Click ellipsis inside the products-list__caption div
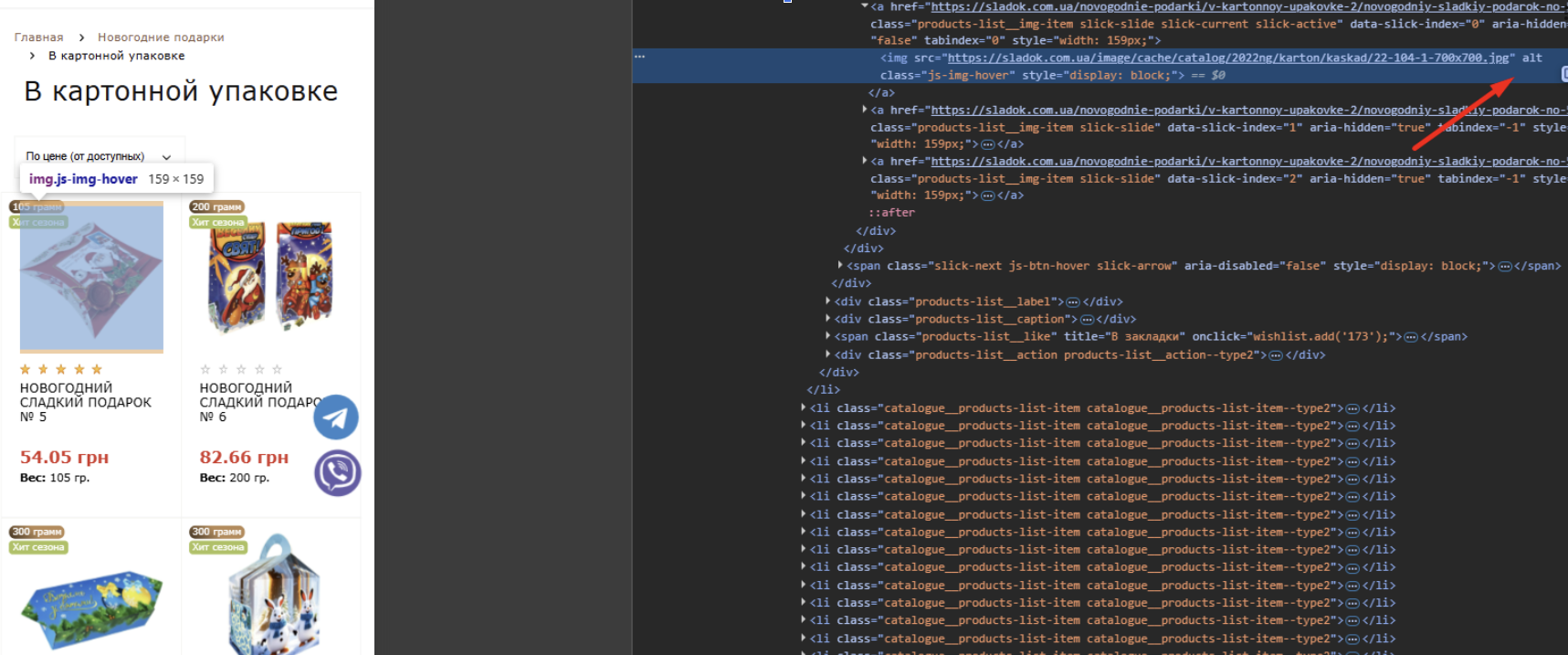The width and height of the screenshot is (1568, 655). pyautogui.click(x=1087, y=319)
